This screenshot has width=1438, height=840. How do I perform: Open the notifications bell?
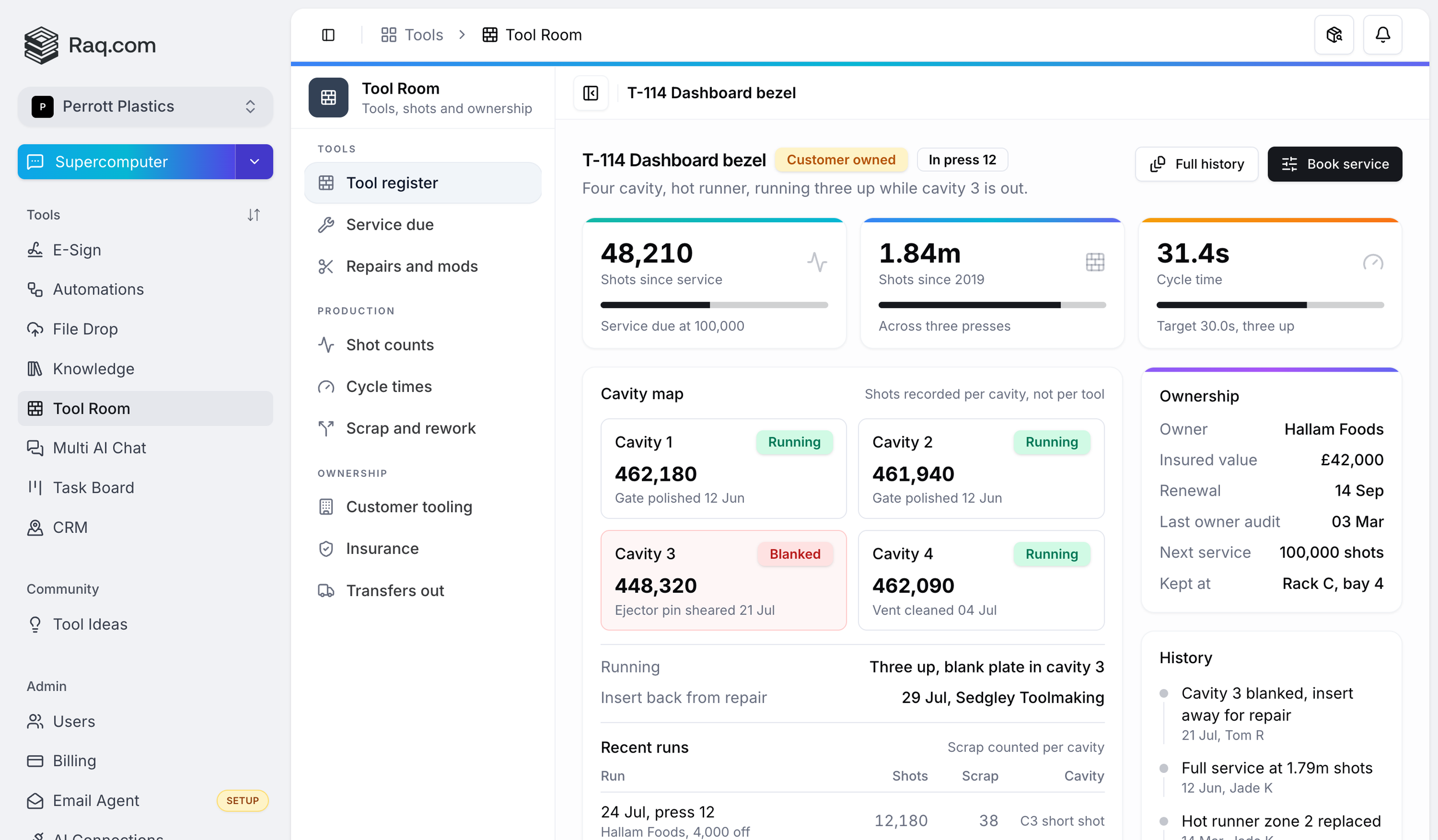[x=1382, y=35]
